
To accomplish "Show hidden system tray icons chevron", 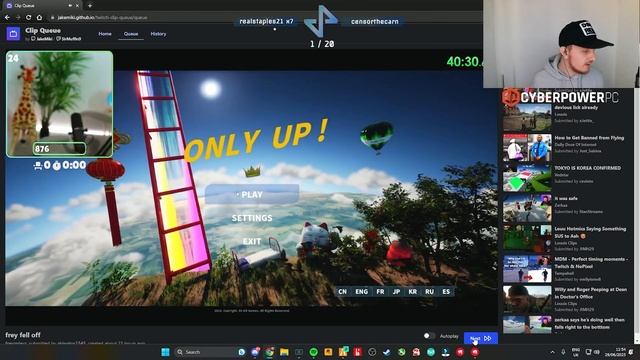I will pyautogui.click(x=552, y=352).
